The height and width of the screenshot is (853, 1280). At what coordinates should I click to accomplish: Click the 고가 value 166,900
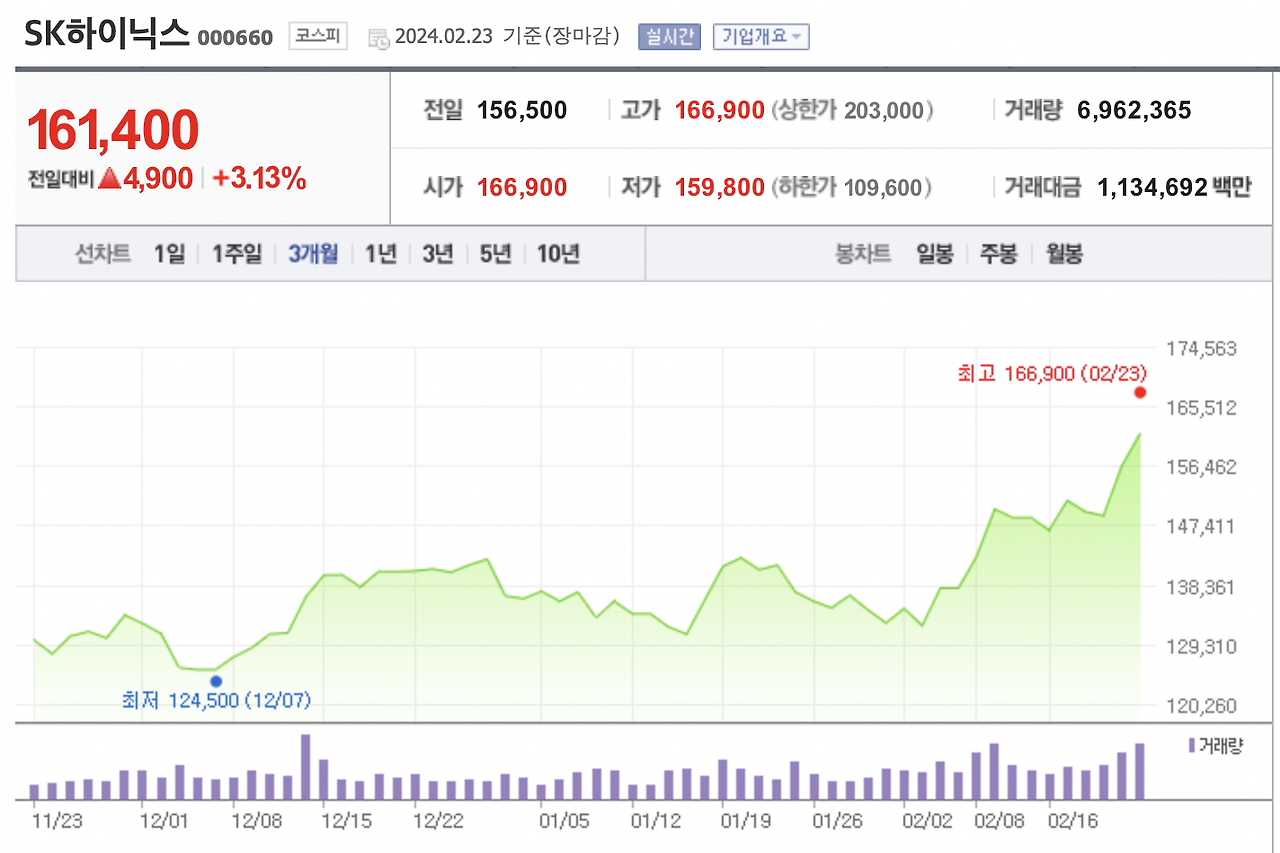tap(720, 110)
